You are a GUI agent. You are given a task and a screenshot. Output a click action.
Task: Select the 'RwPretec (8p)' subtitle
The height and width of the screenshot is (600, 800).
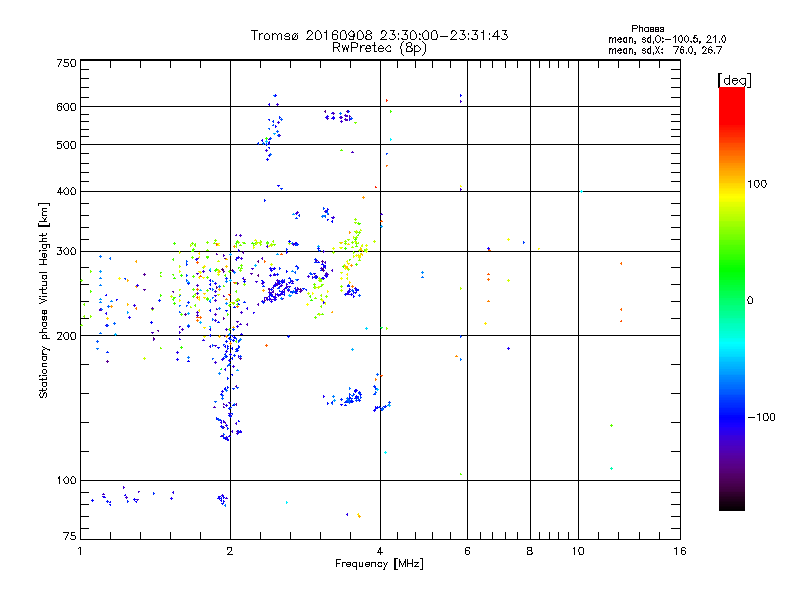pyautogui.click(x=379, y=48)
